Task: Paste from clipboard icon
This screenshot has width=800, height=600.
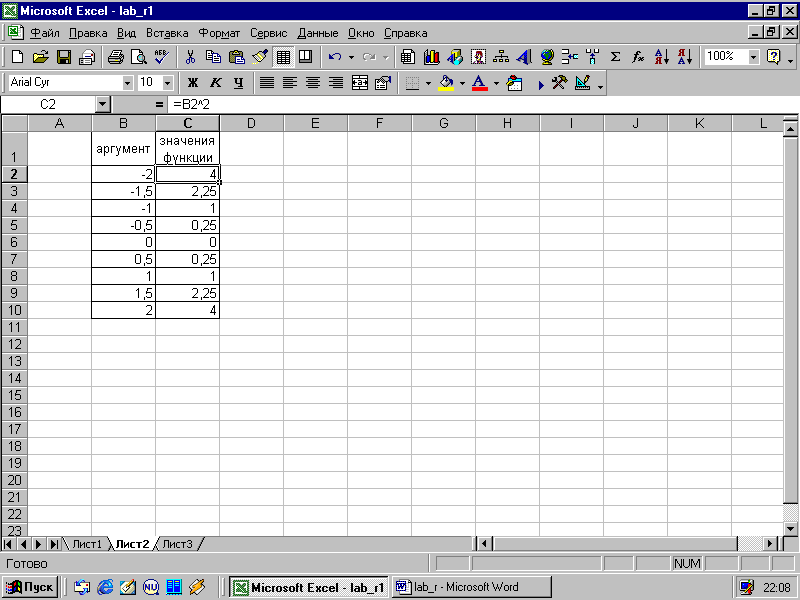Action: [x=237, y=57]
